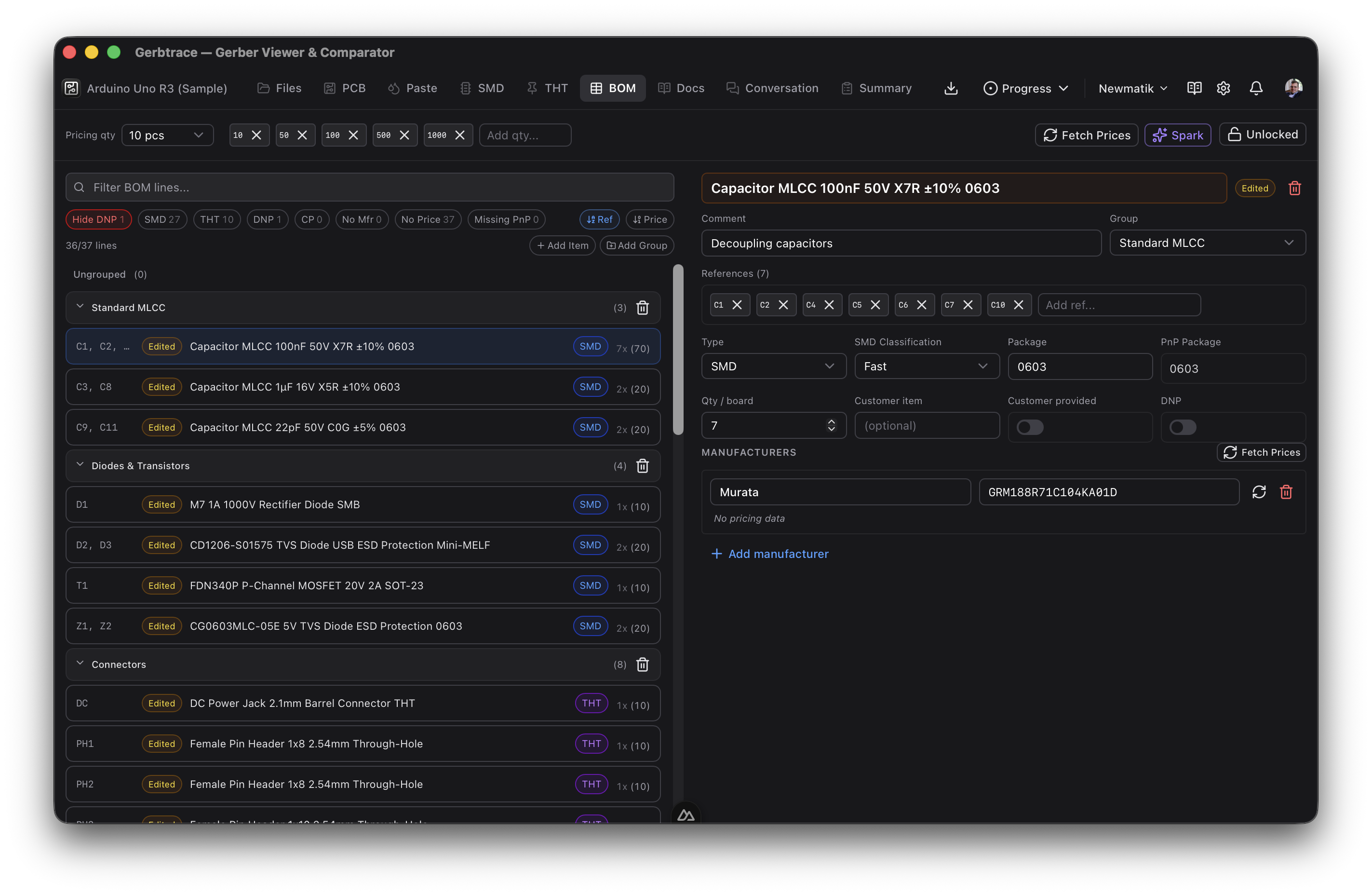Toggle the Customer provided switch

(1030, 427)
